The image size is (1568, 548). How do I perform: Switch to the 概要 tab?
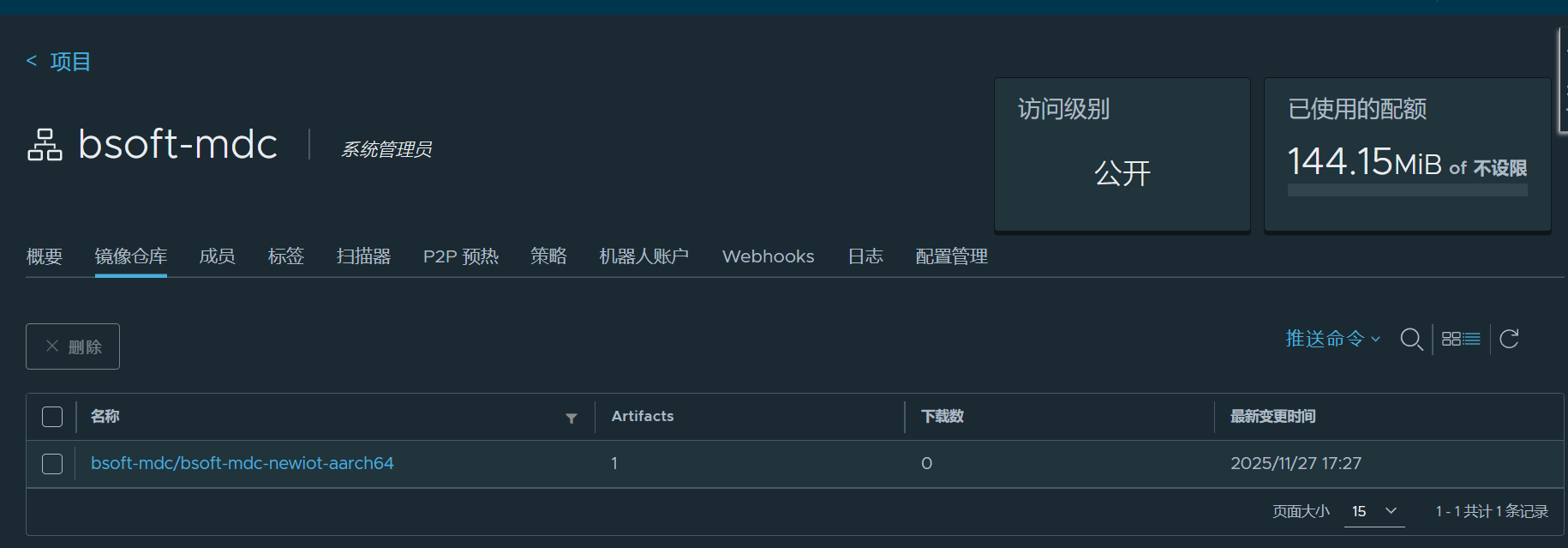coord(45,256)
